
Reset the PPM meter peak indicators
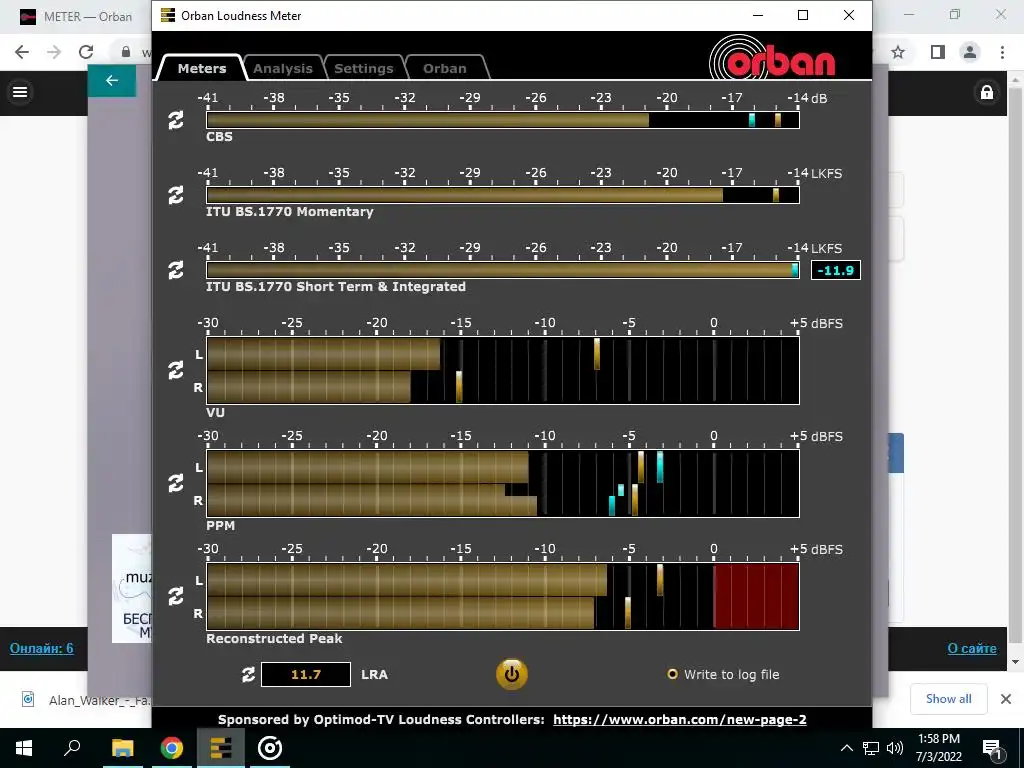[x=176, y=483]
